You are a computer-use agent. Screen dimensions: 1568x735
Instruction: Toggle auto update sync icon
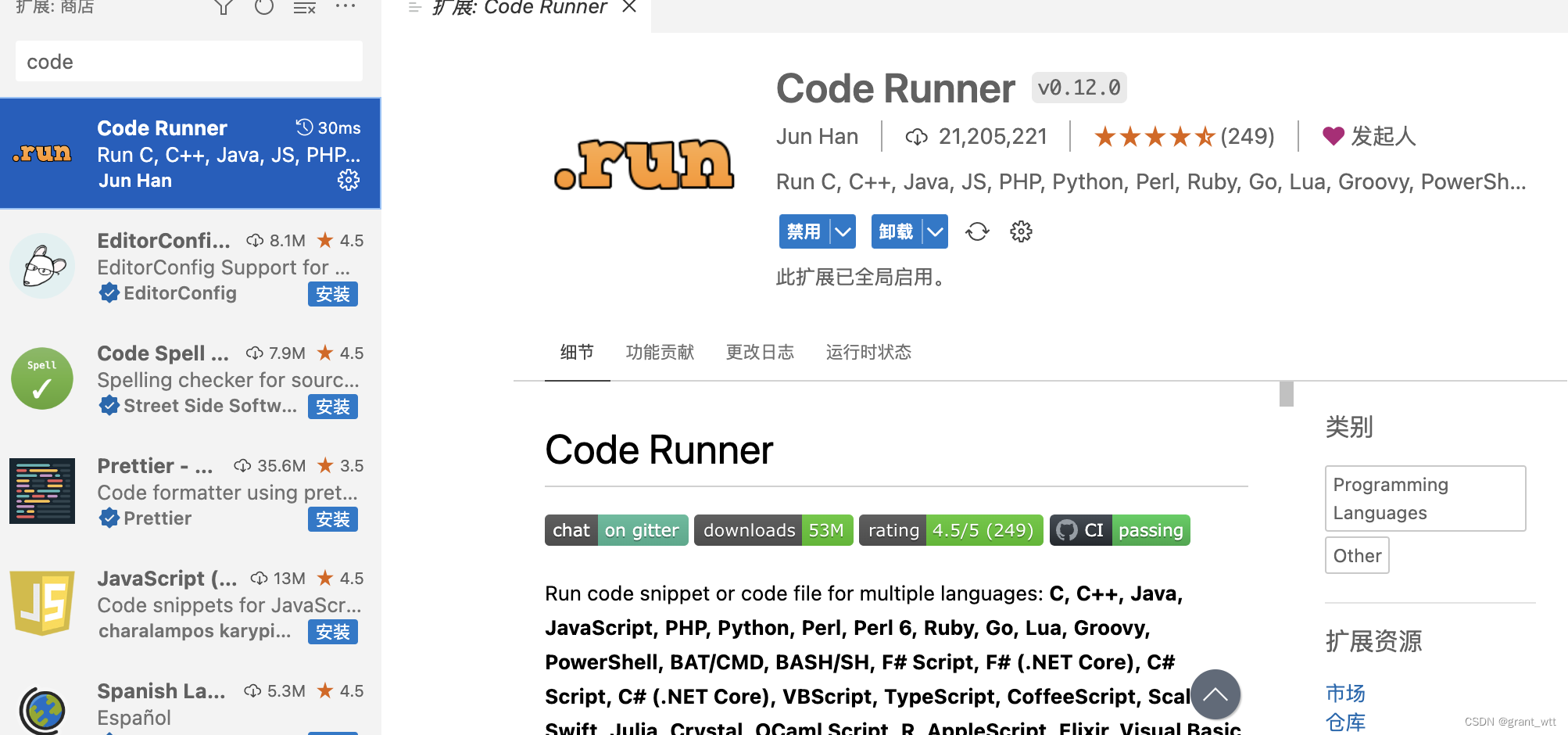977,231
